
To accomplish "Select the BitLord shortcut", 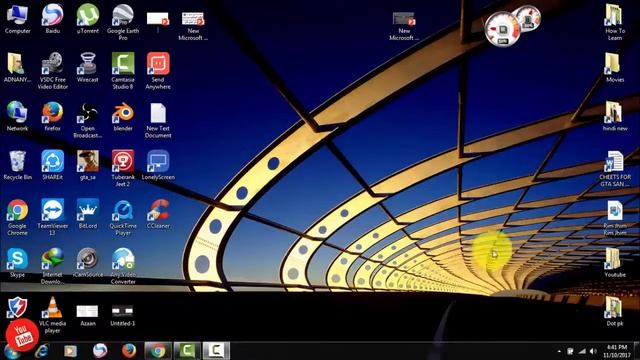I will [x=88, y=213].
